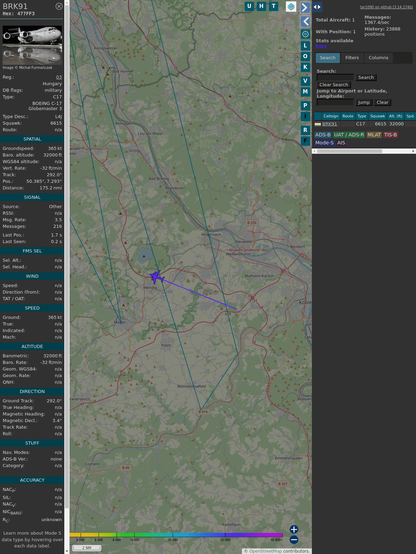
Task: Click the Clear Search button
Action: [x=334, y=85]
